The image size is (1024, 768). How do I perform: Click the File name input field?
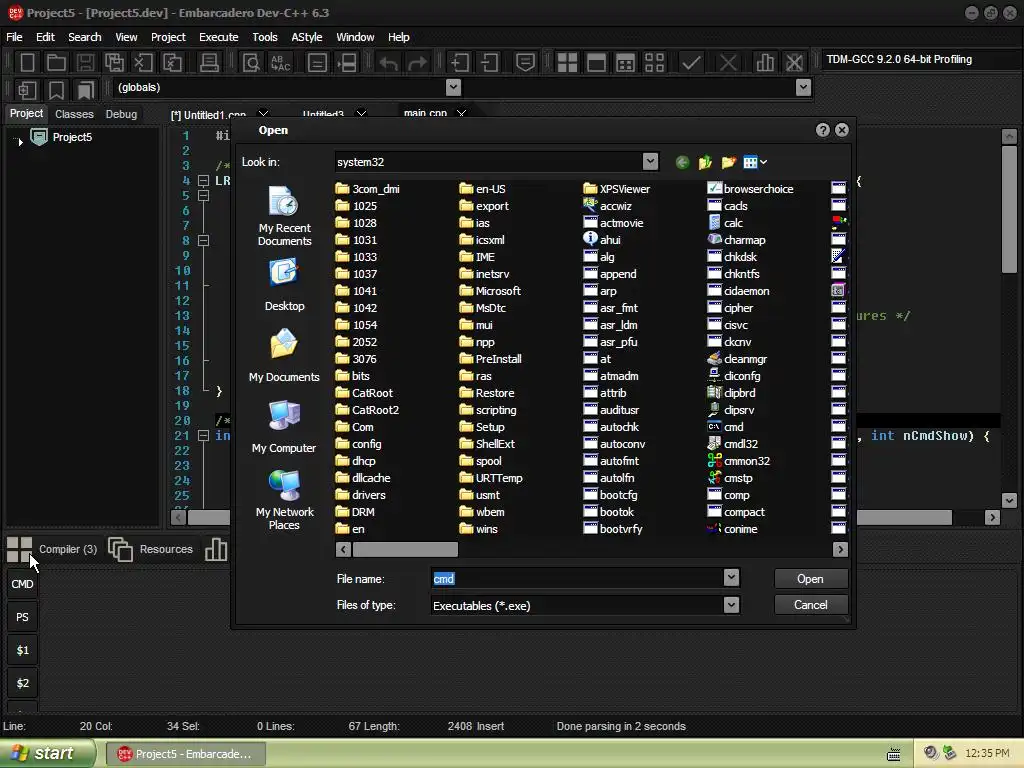point(577,579)
